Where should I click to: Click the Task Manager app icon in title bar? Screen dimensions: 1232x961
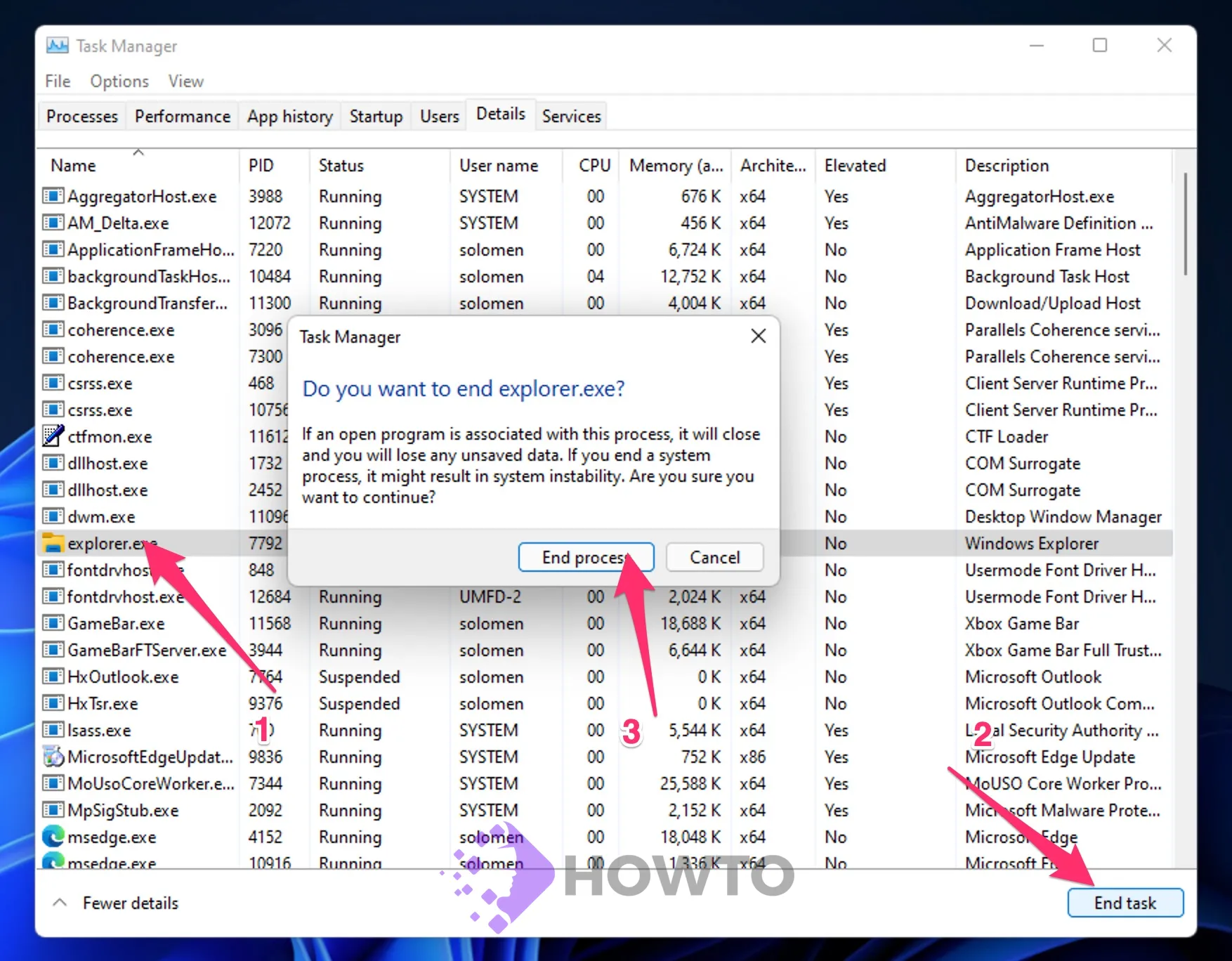tap(57, 46)
